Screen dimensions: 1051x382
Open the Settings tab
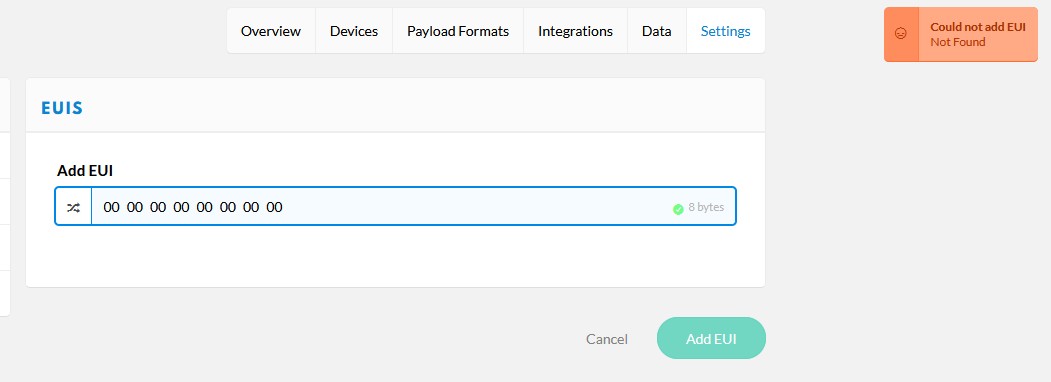pos(725,31)
